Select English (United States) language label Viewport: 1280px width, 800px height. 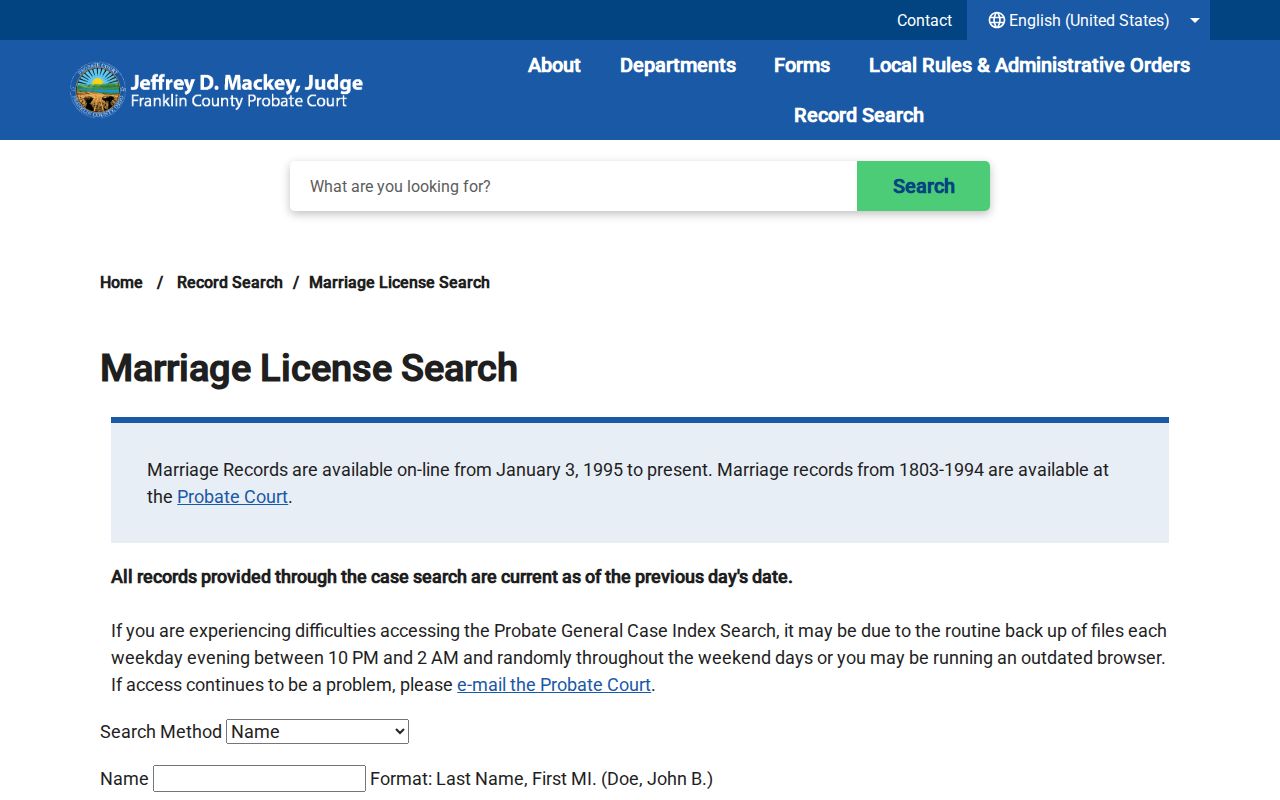[x=1089, y=20]
